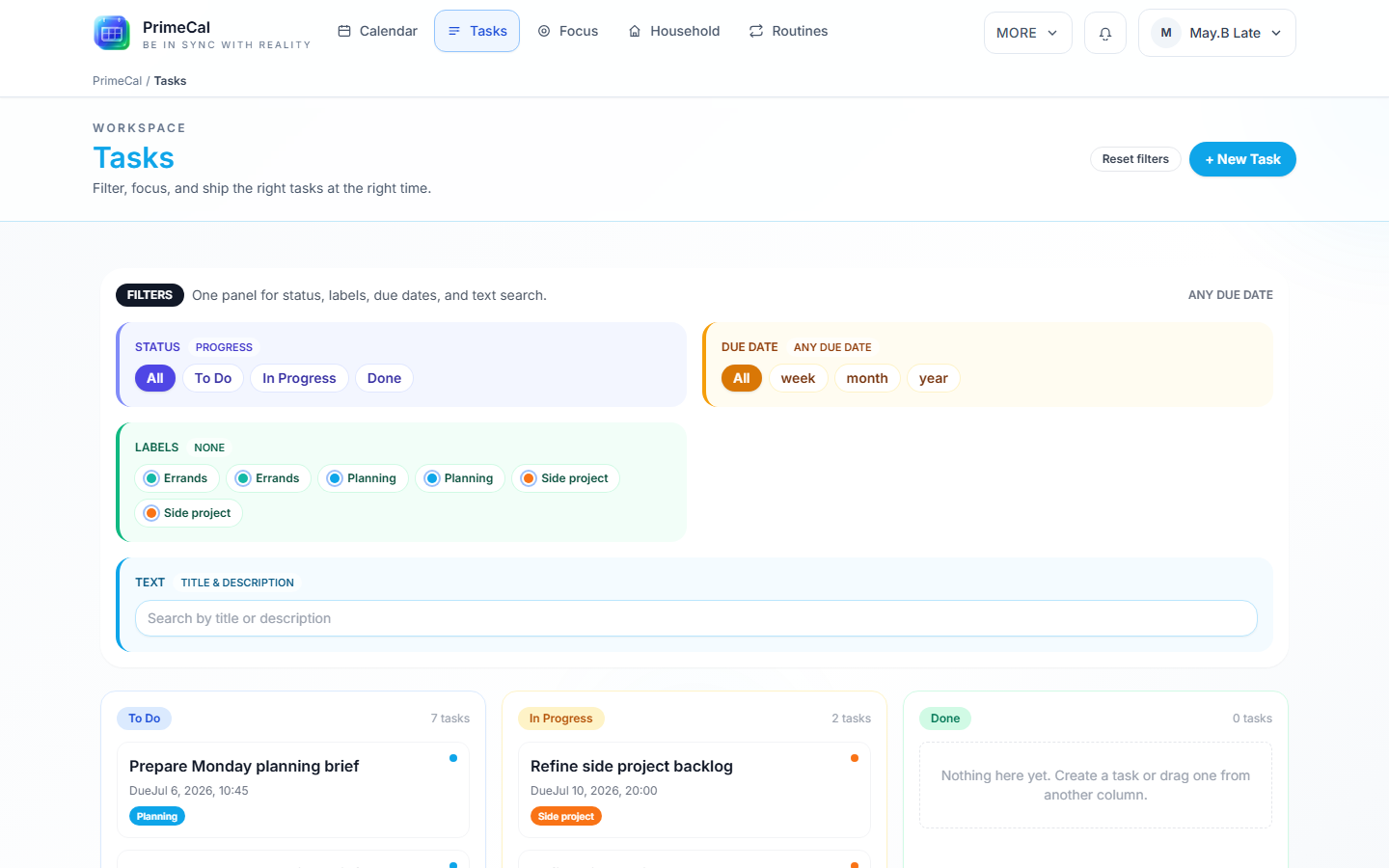Expand the MORE dropdown menu

(x=1028, y=33)
